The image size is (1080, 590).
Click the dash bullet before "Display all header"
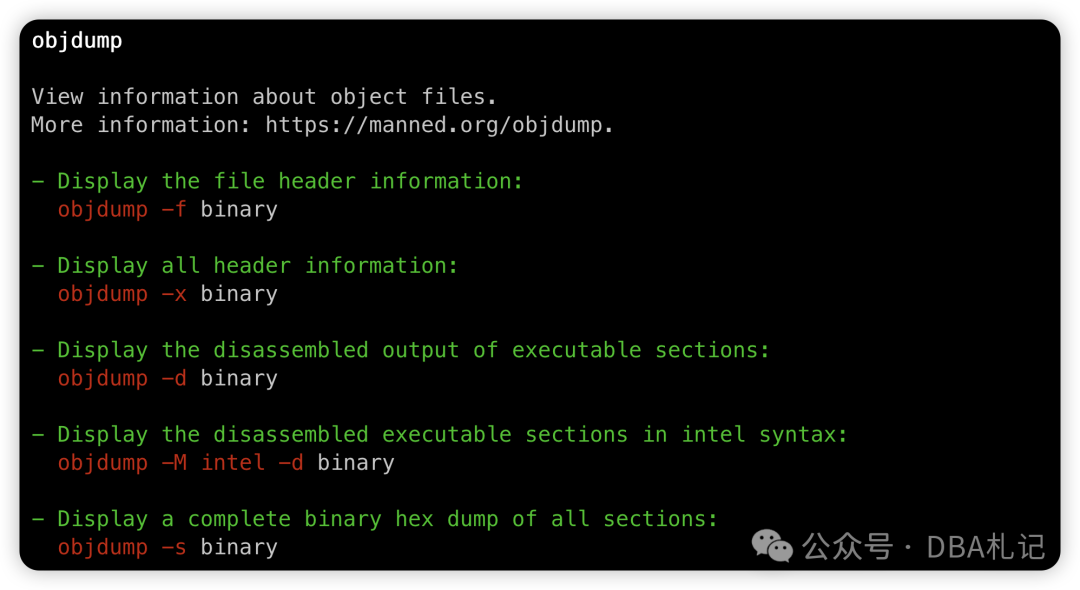tap(38, 266)
